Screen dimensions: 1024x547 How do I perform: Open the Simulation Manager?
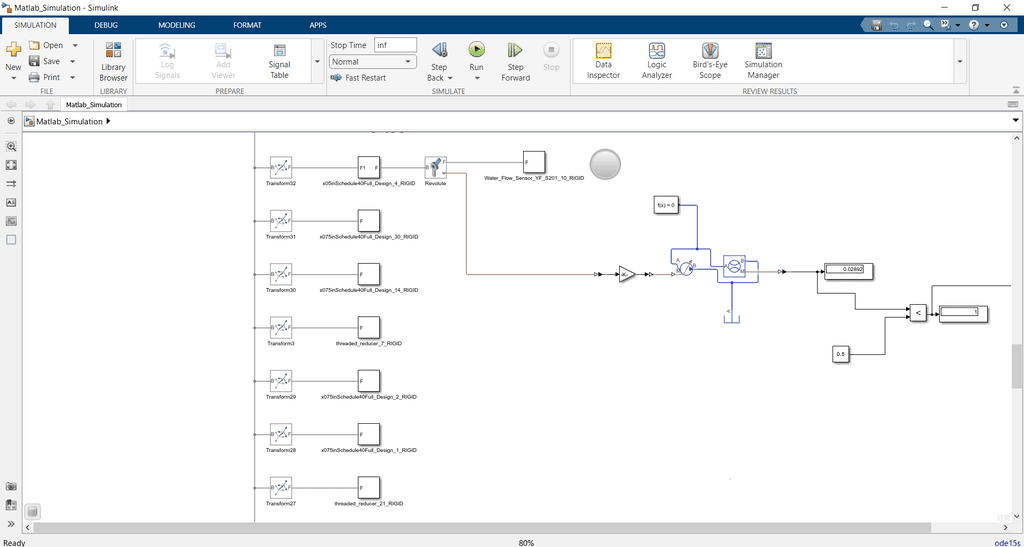coord(763,60)
